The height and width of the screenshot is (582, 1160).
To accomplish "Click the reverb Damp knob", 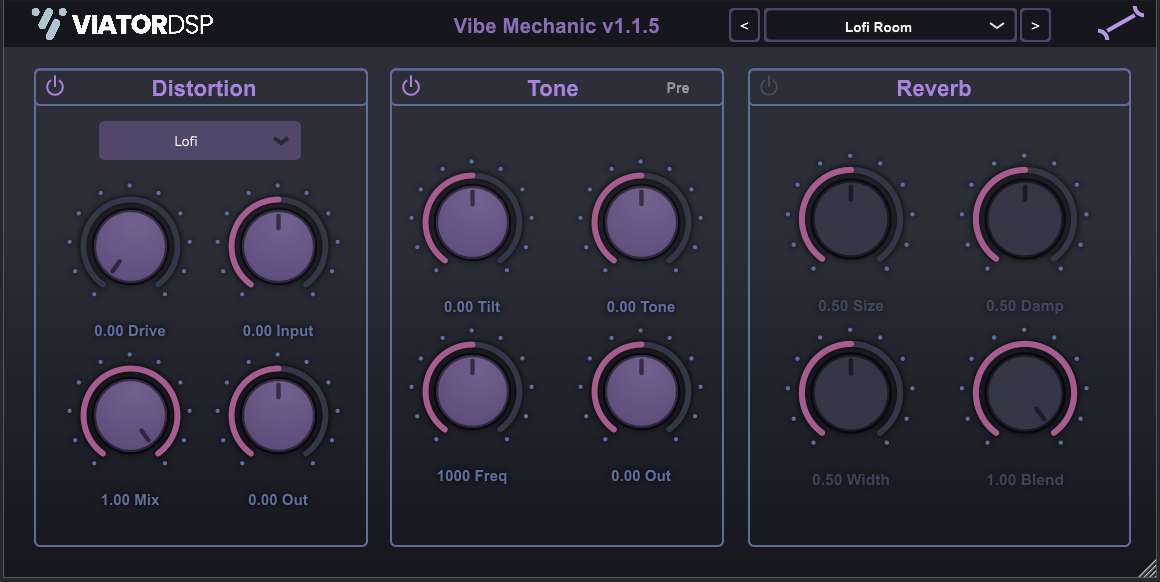I will point(1025,218).
